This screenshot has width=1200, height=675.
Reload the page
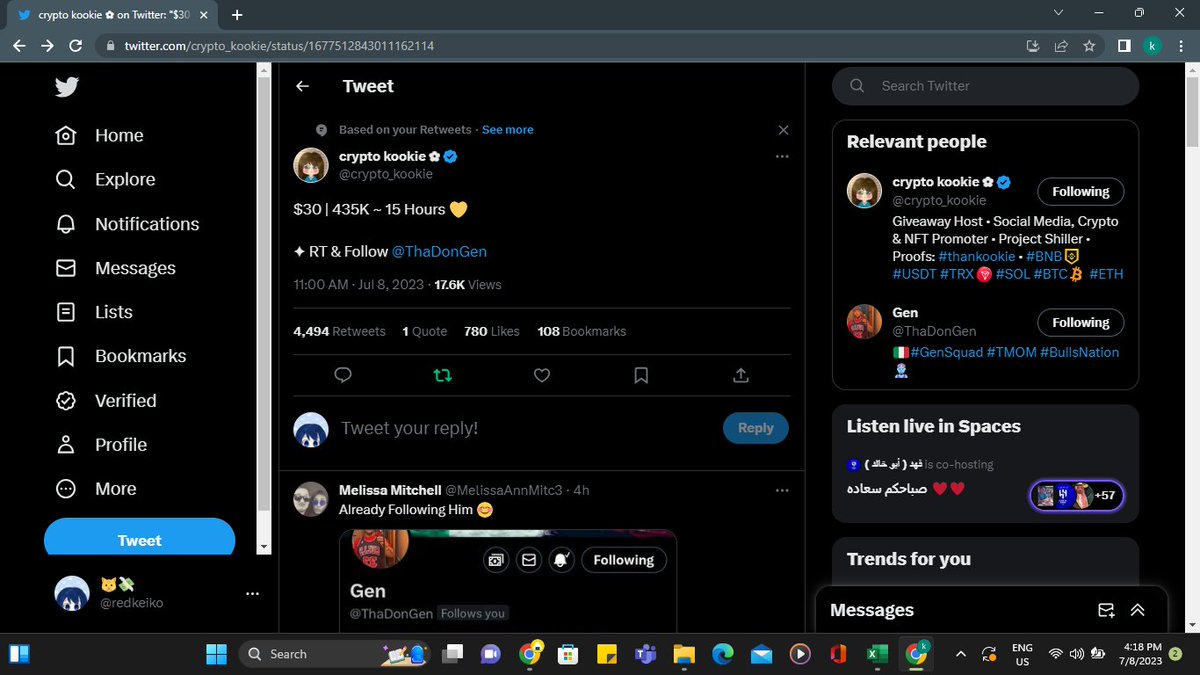(75, 46)
